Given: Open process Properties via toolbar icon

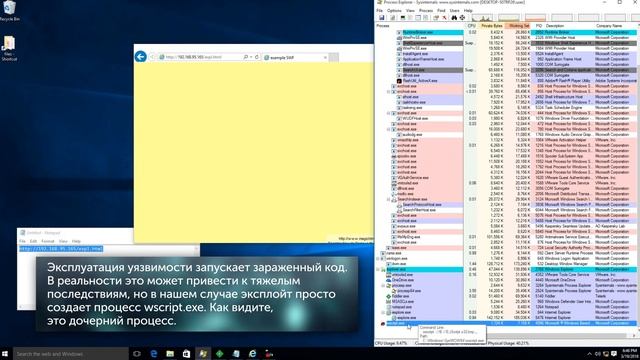Looking at the screenshot, I should point(436,18).
